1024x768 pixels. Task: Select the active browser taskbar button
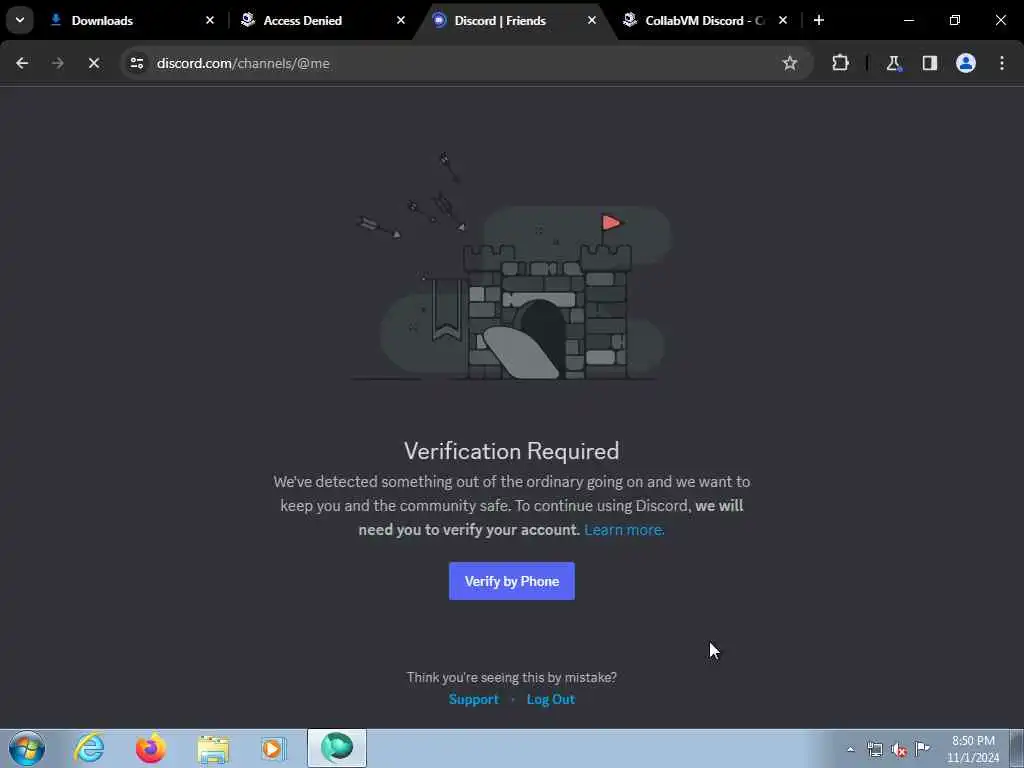(337, 748)
